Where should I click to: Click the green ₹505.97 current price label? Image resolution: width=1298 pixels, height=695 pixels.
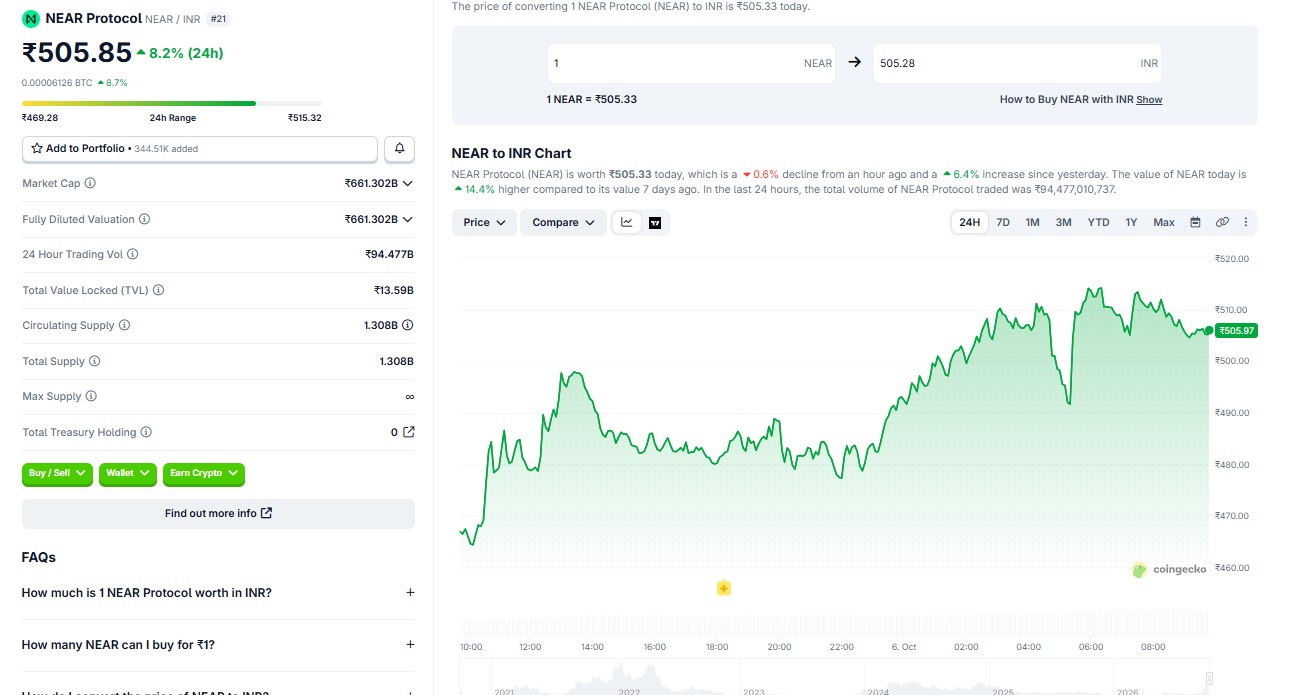pyautogui.click(x=1237, y=330)
